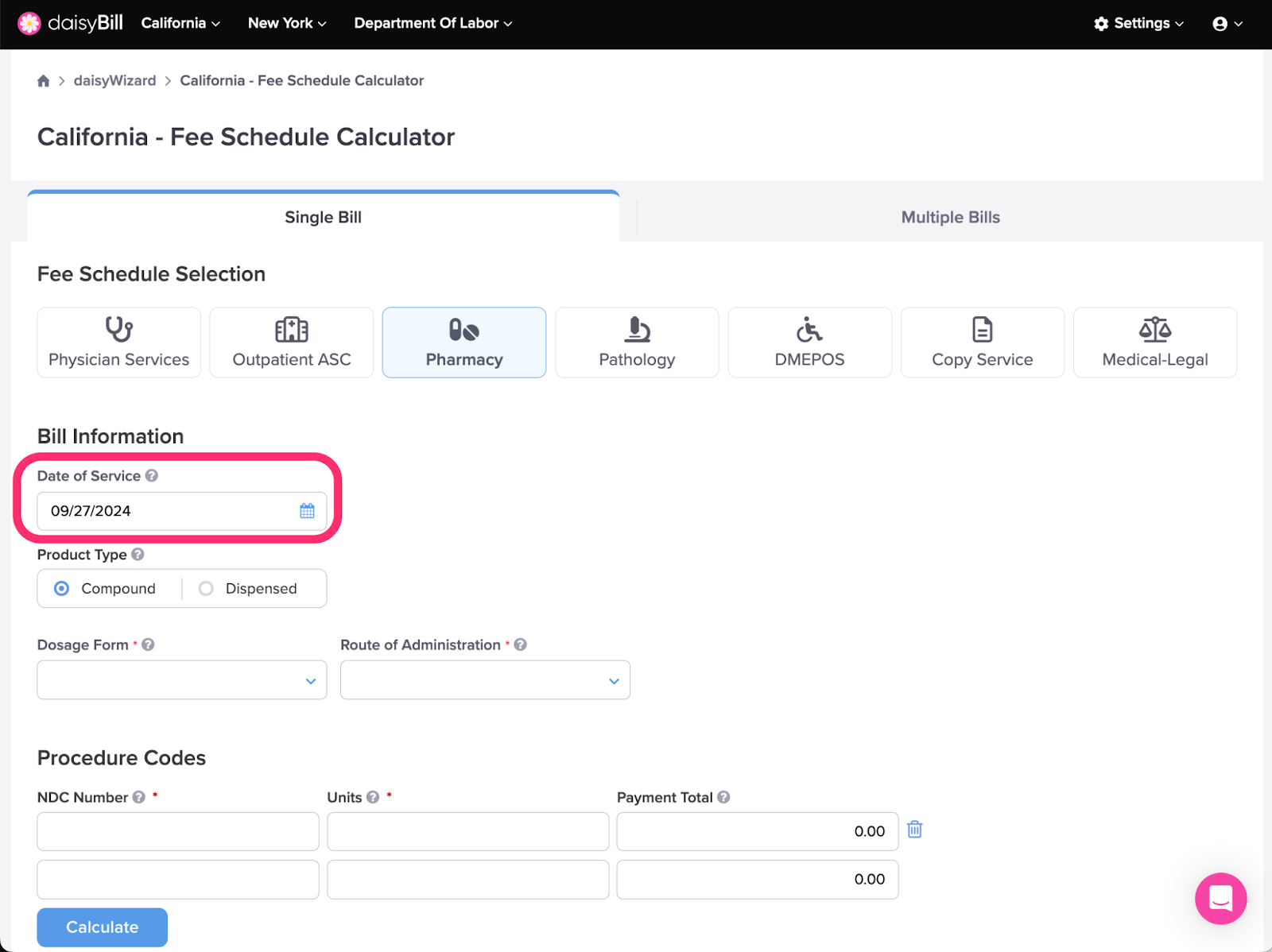The width and height of the screenshot is (1272, 952).
Task: Expand the California navigation menu
Action: (180, 24)
